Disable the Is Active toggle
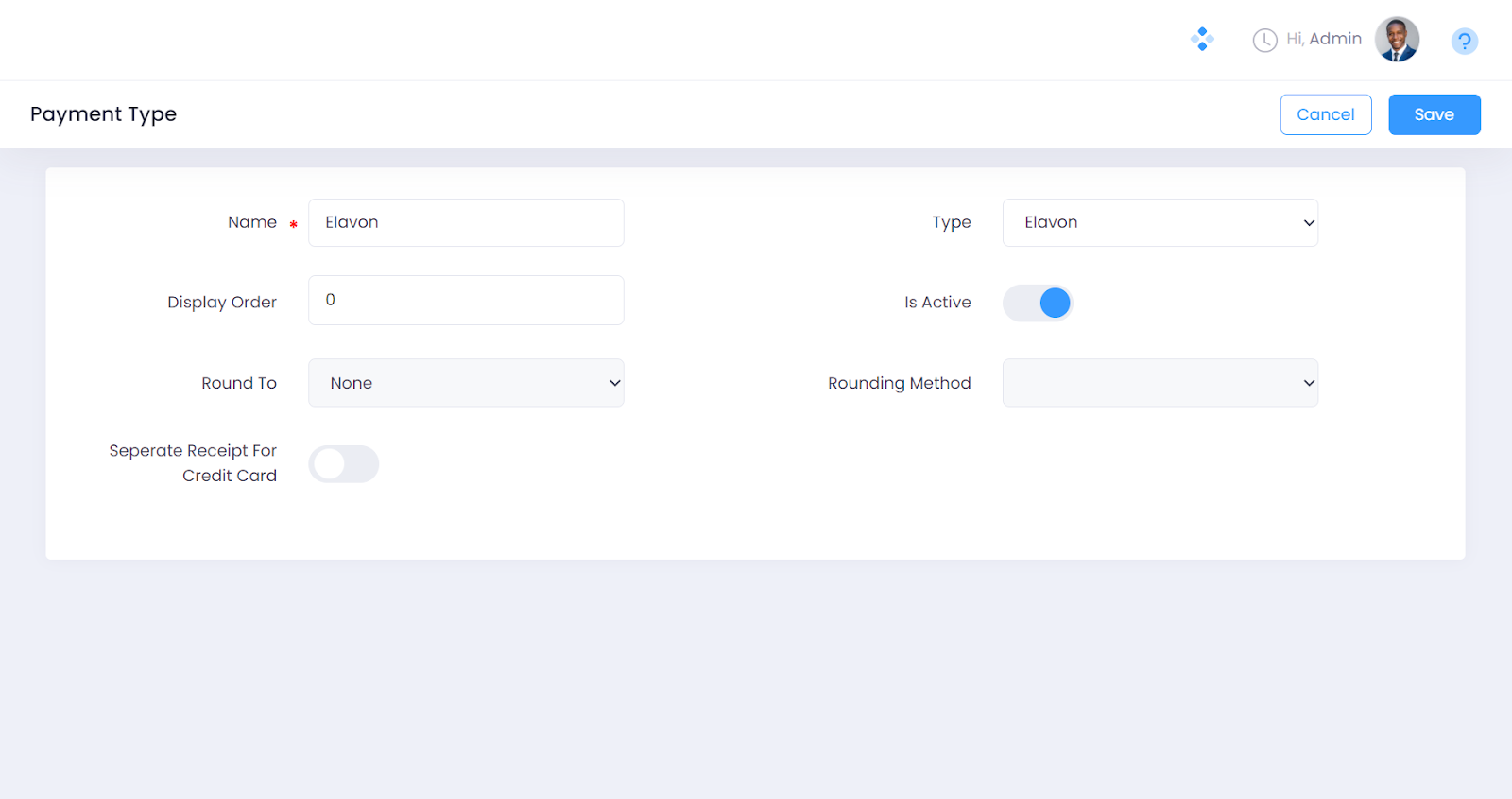1512x799 pixels. [1038, 303]
